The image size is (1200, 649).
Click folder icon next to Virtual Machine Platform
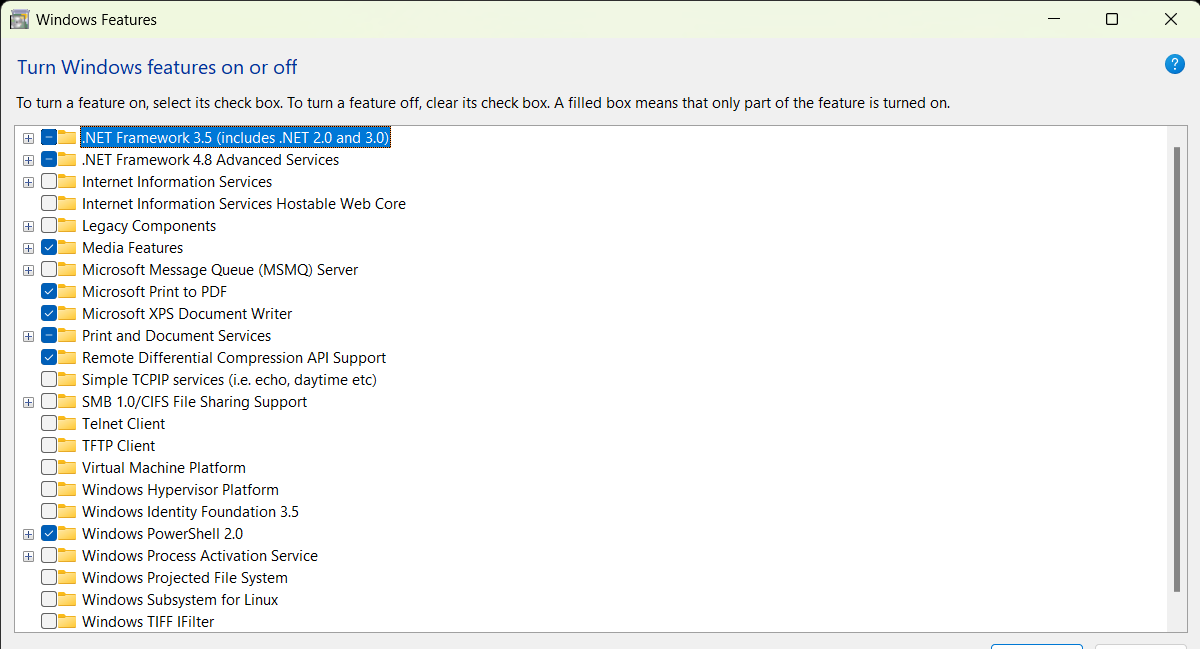(67, 468)
